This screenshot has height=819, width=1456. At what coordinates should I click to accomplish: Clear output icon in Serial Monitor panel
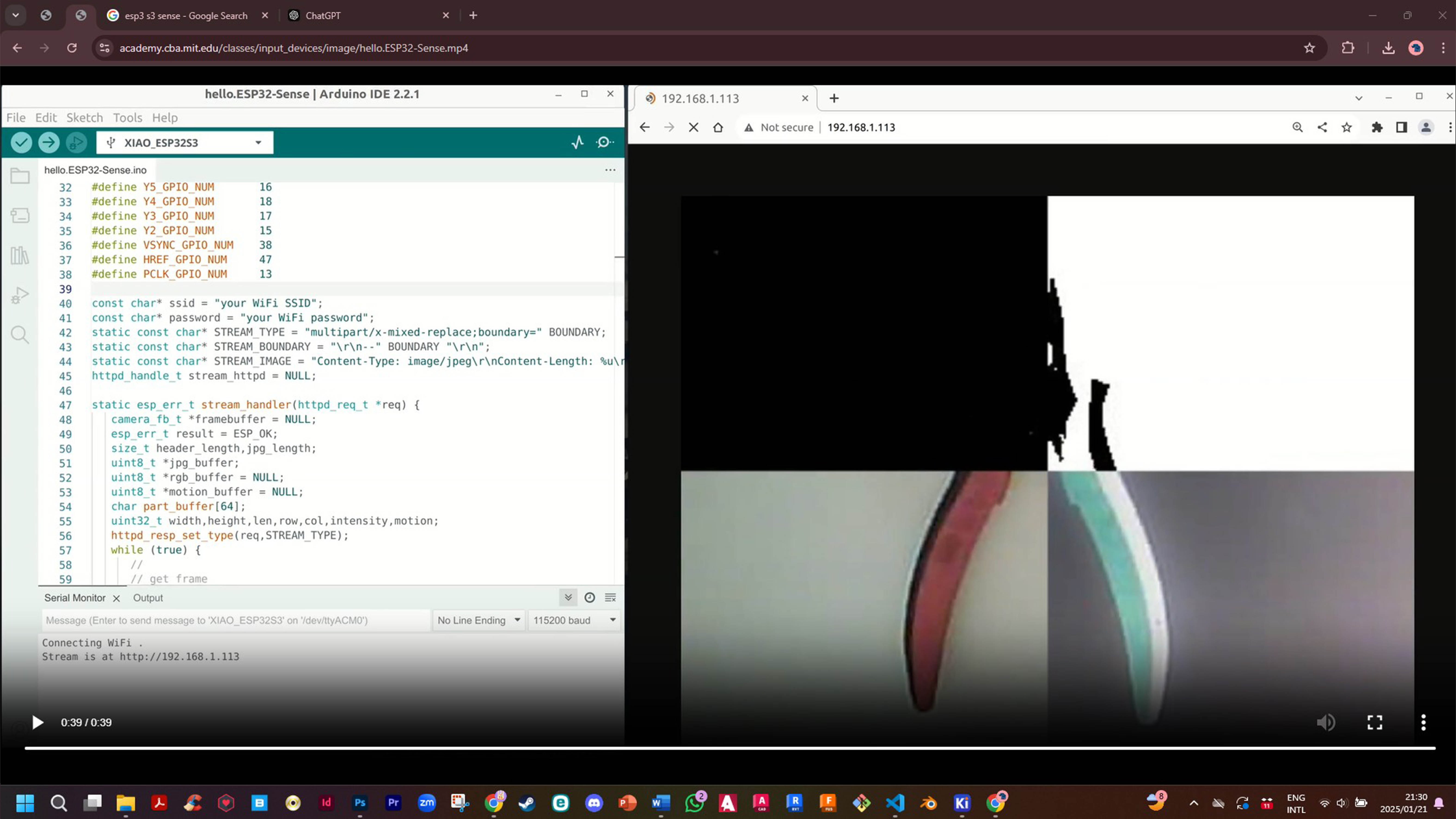point(610,597)
